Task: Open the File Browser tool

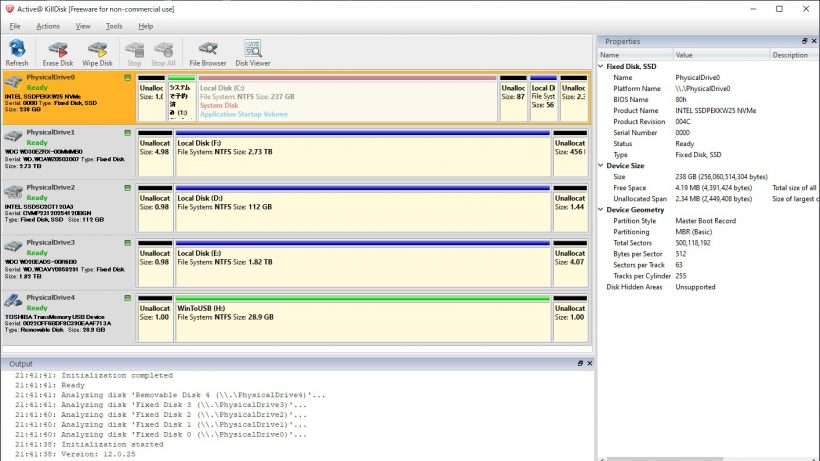Action: pos(208,53)
